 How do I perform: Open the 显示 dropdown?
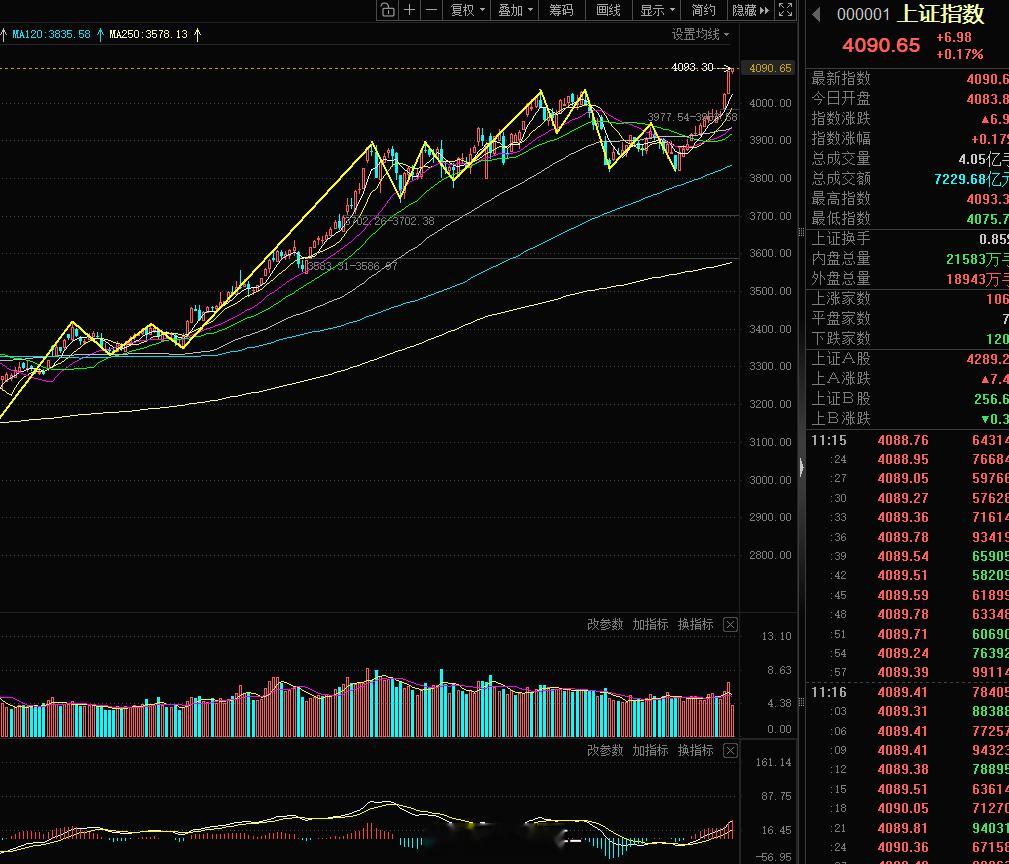coord(657,10)
